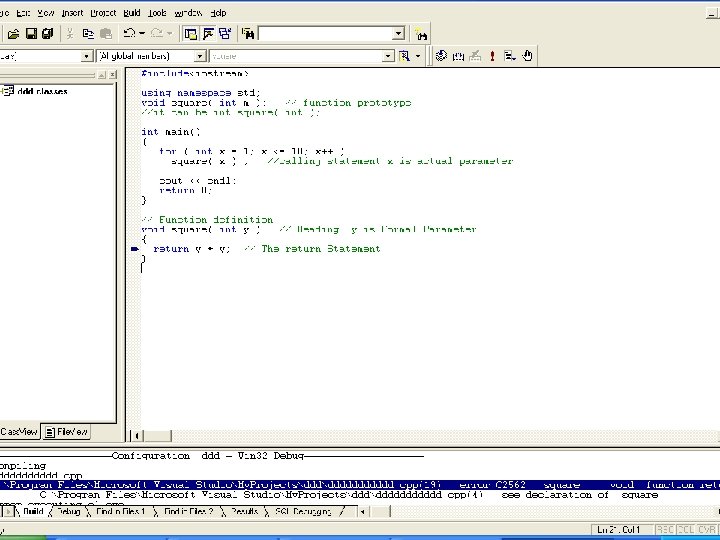The image size is (720, 540).
Task: Click the Undo arrow icon
Action: pos(130,34)
